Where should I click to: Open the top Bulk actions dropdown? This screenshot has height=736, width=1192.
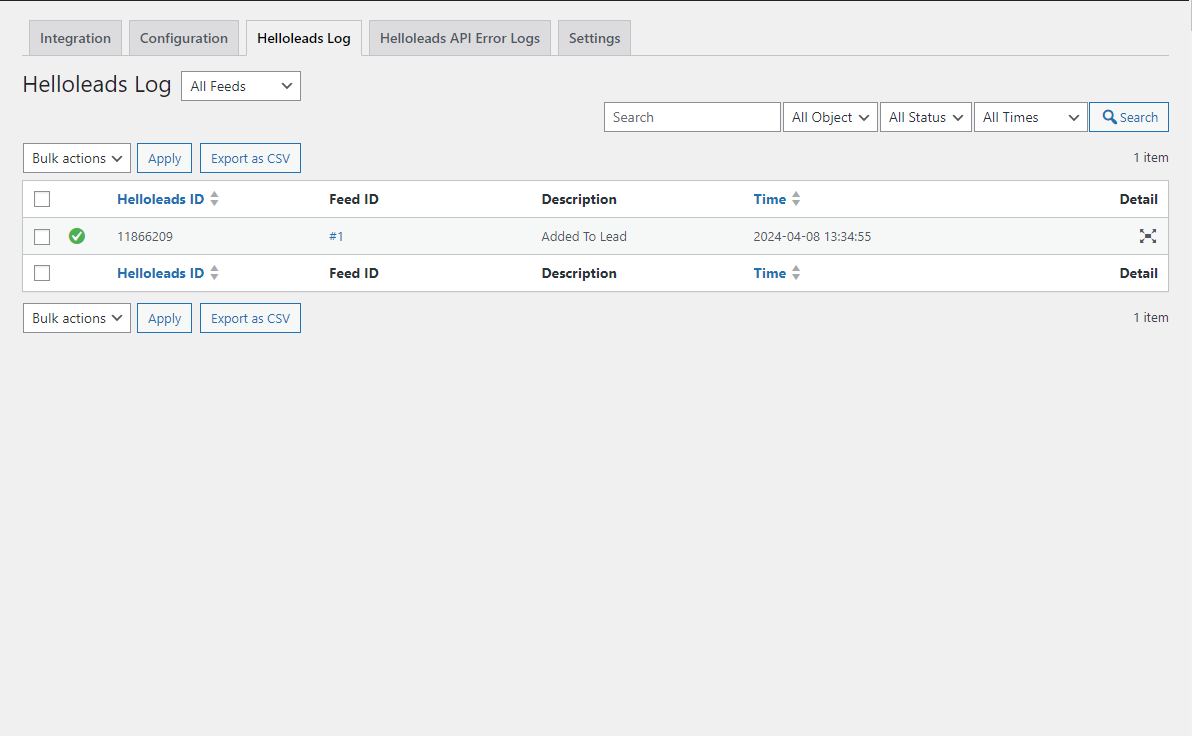pos(77,158)
